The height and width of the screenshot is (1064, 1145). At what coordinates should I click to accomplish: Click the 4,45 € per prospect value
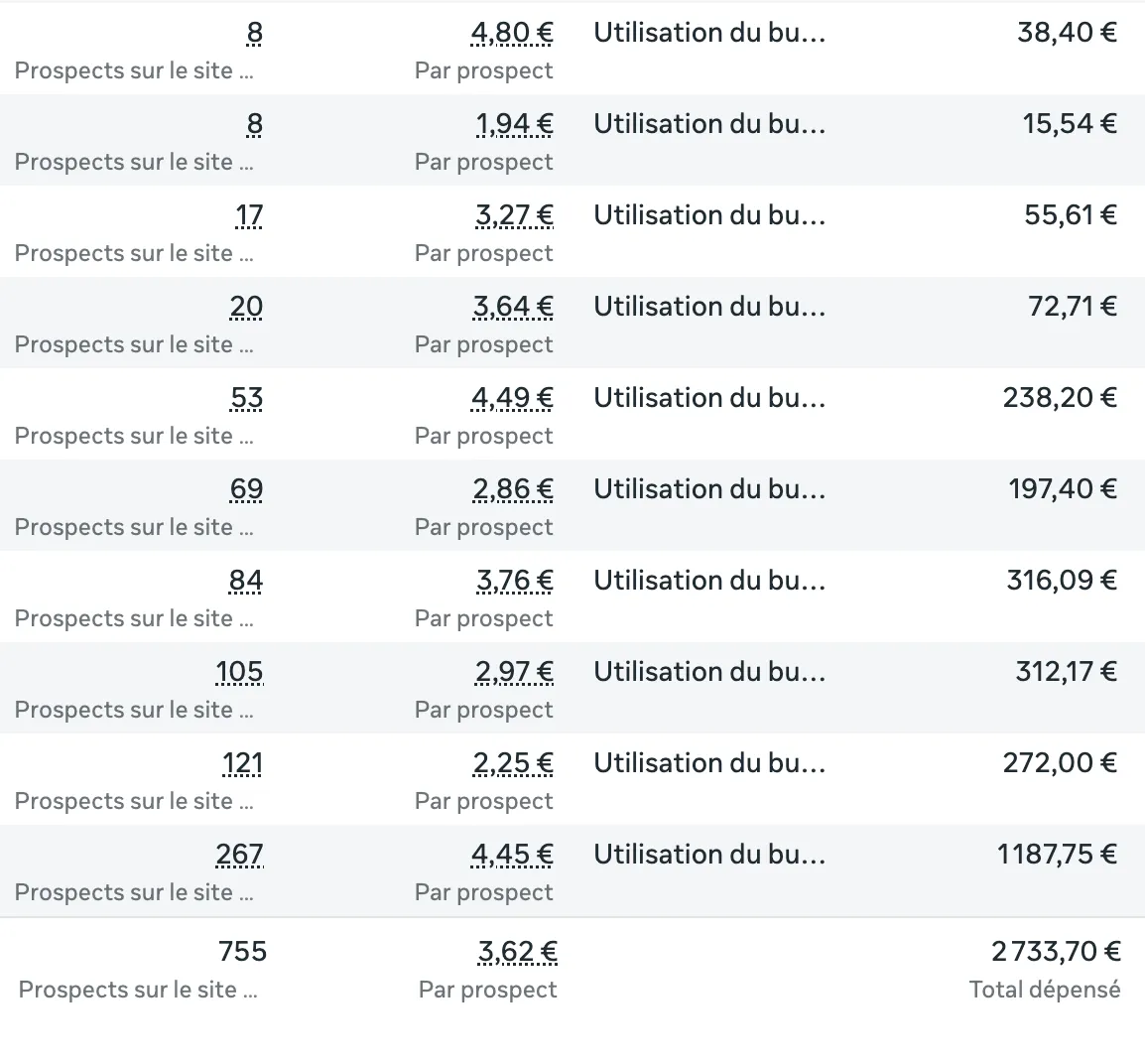[512, 855]
